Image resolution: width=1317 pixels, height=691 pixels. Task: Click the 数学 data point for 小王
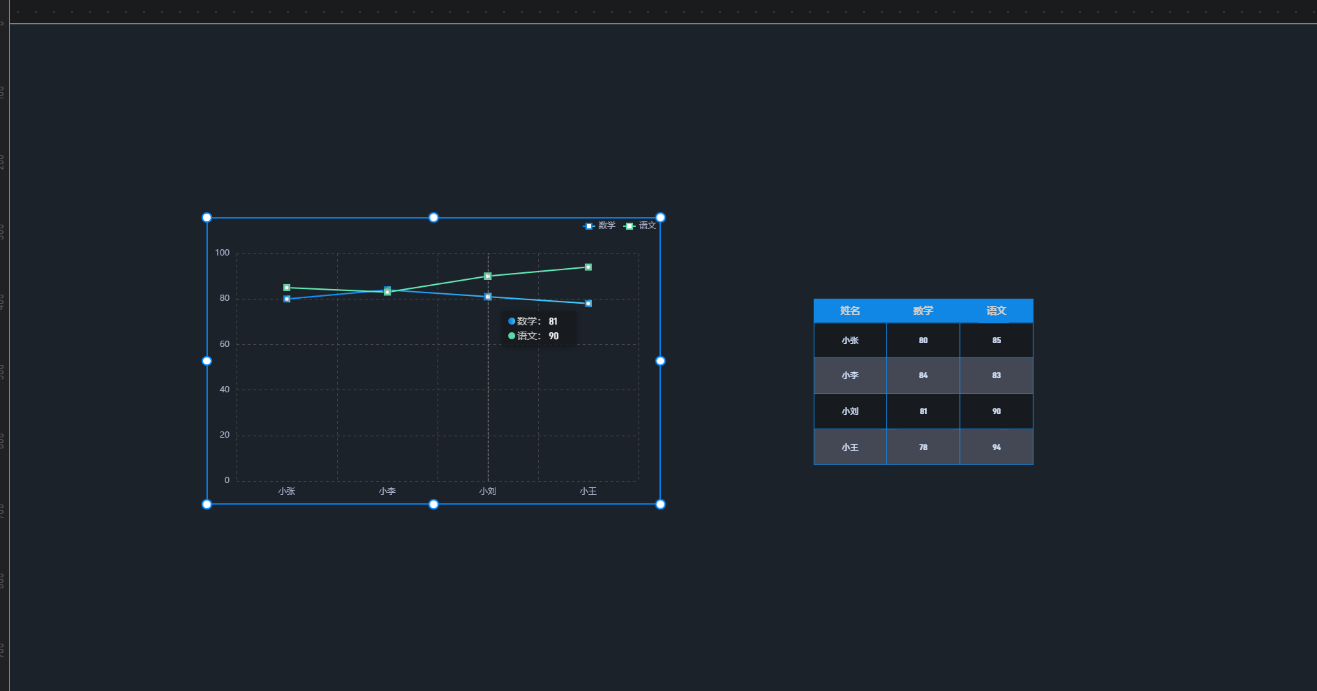point(588,303)
